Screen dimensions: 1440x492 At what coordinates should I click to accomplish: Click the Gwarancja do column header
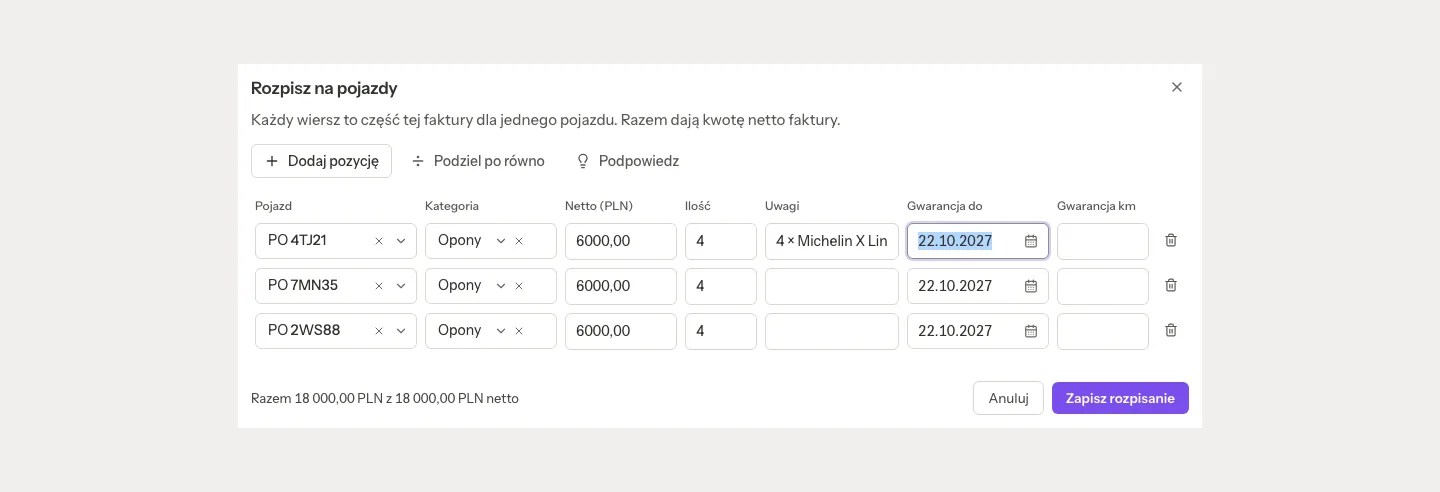[x=945, y=206]
